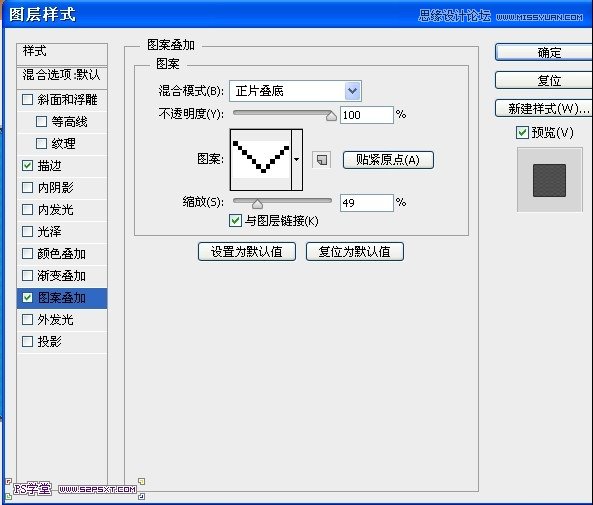Enable the 斜面和浮雕 checkbox
Viewport: 593px width, 505px height.
[x=28, y=100]
